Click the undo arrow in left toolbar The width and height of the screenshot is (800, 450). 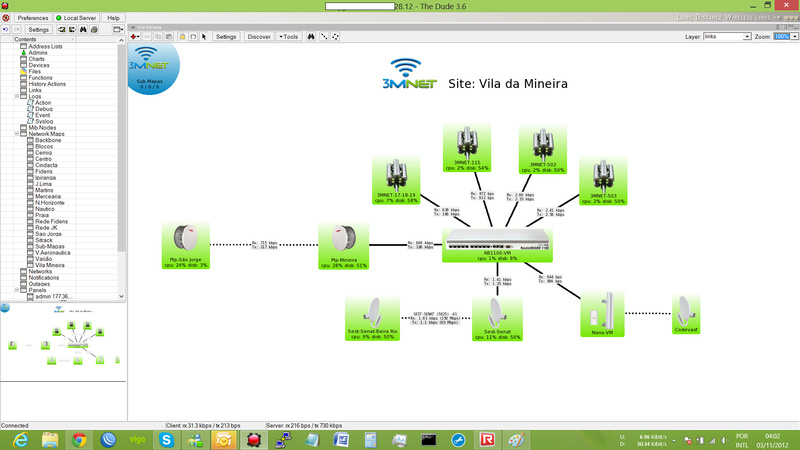(6, 30)
